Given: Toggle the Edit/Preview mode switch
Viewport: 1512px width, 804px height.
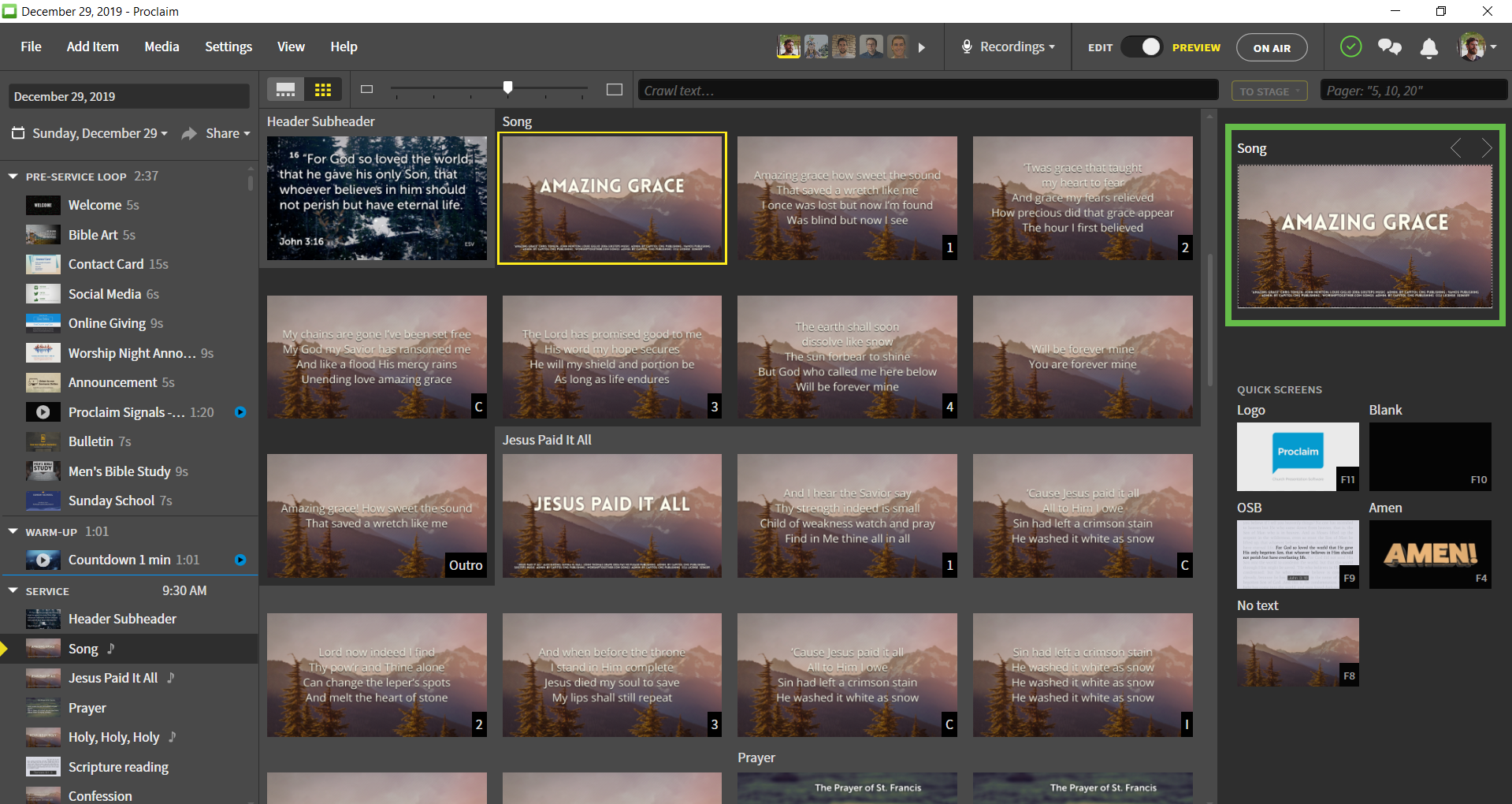Looking at the screenshot, I should [x=1142, y=47].
